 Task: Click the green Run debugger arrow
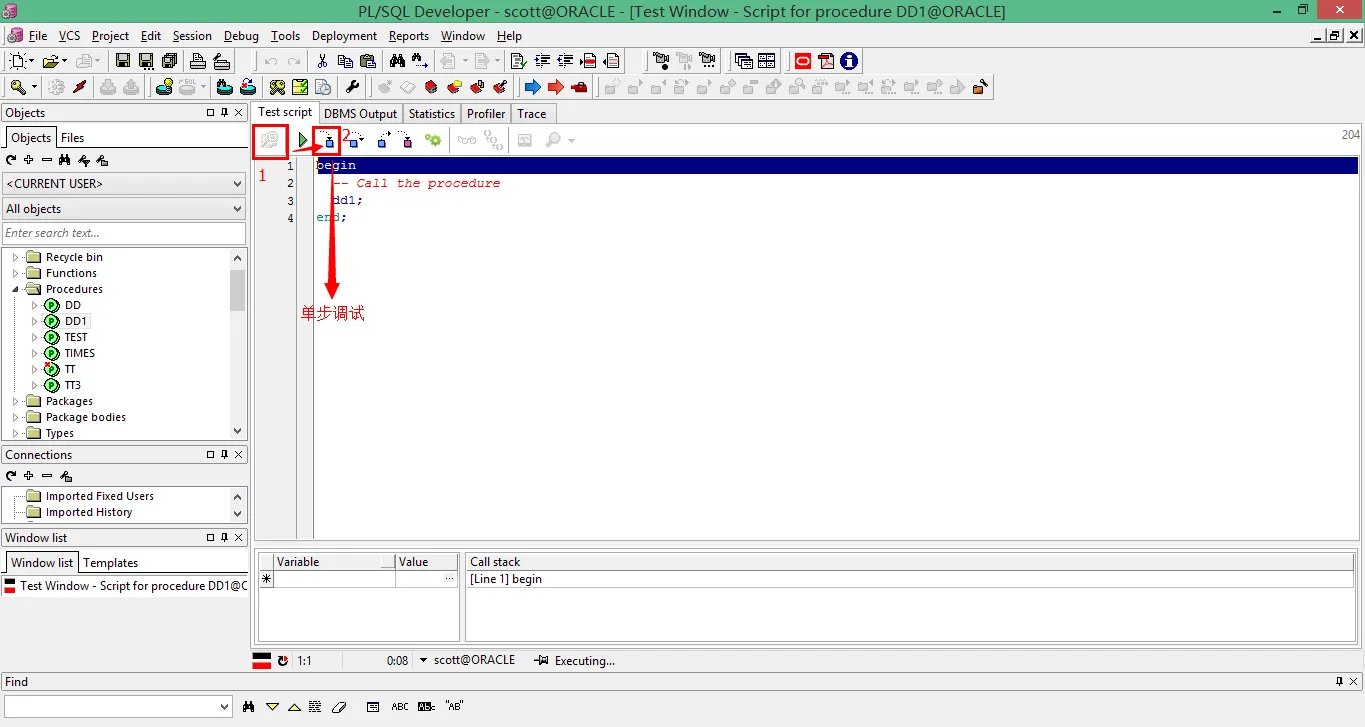303,140
